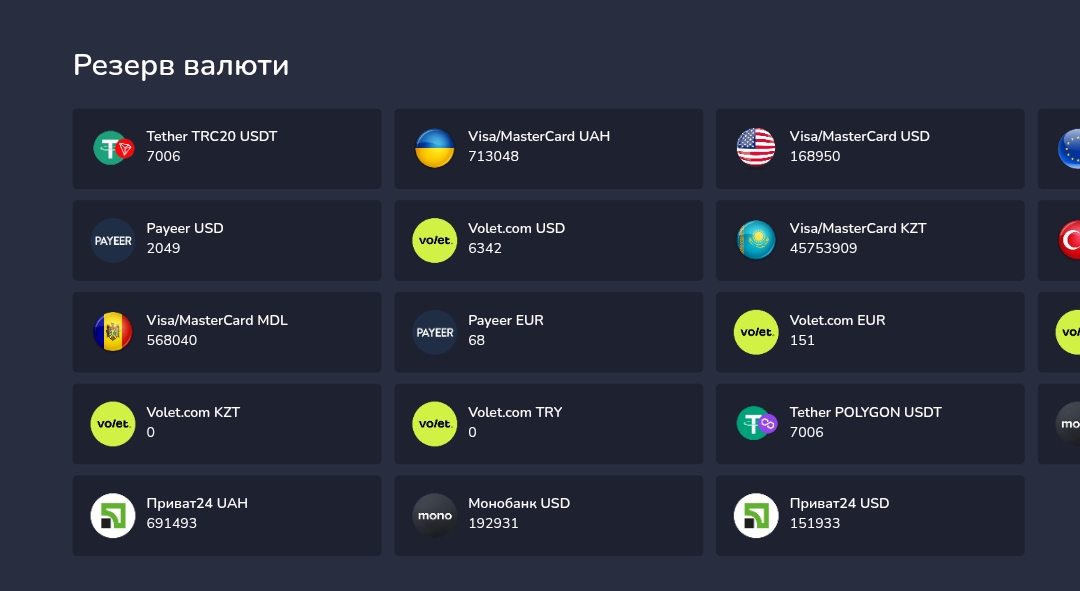The width and height of the screenshot is (1080, 591).
Task: Select the Payeer EUR reserve card
Action: coord(548,332)
